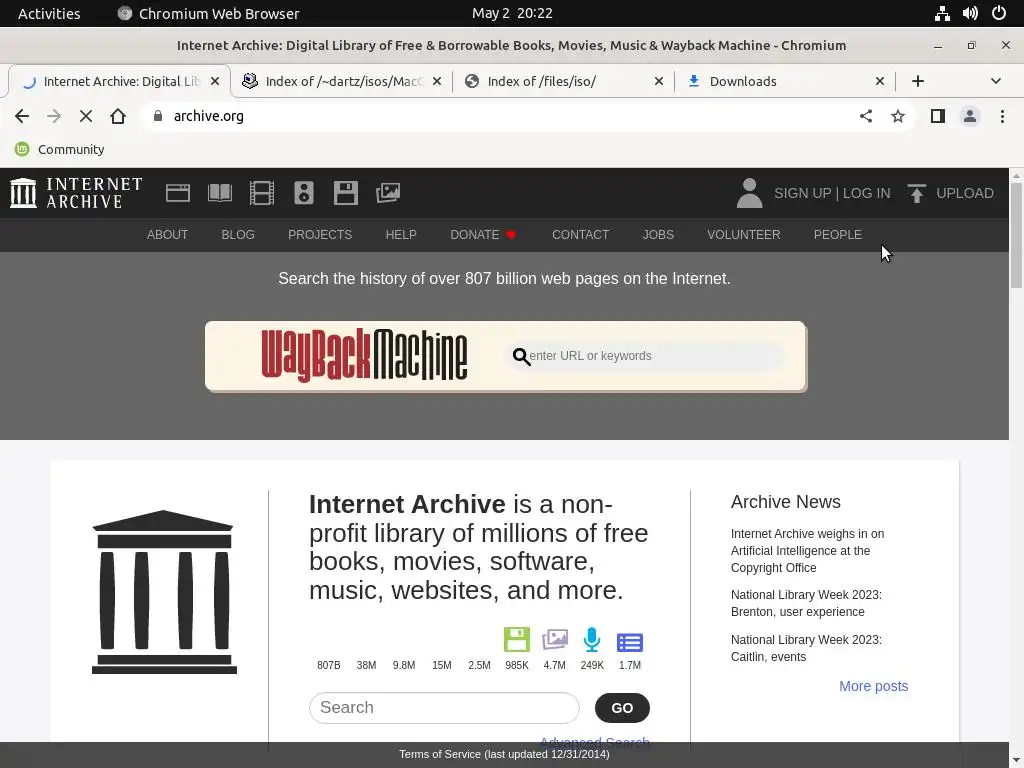Open Community bookmark
Screen dimensions: 1024x768
point(59,150)
